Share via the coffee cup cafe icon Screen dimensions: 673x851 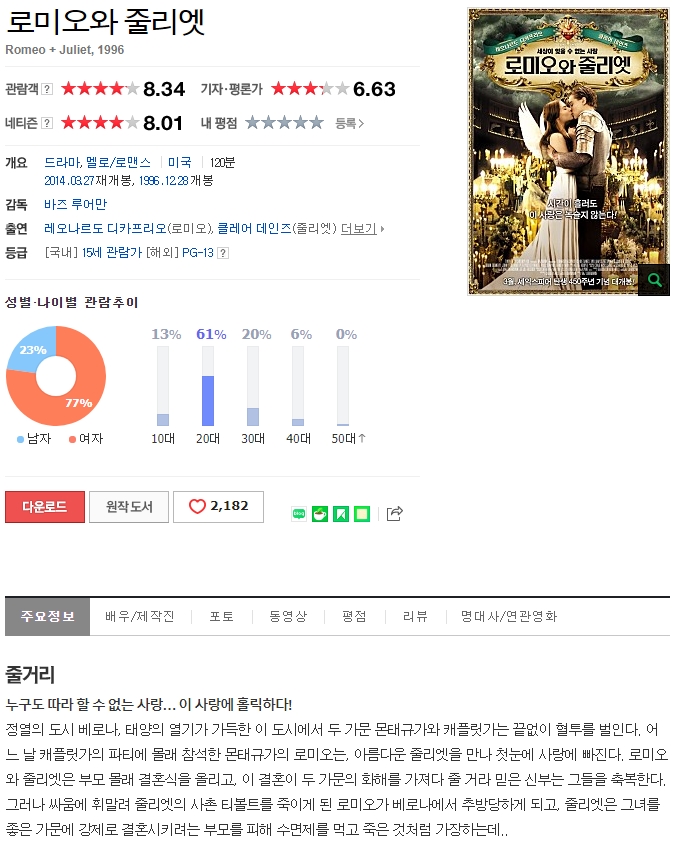point(320,513)
